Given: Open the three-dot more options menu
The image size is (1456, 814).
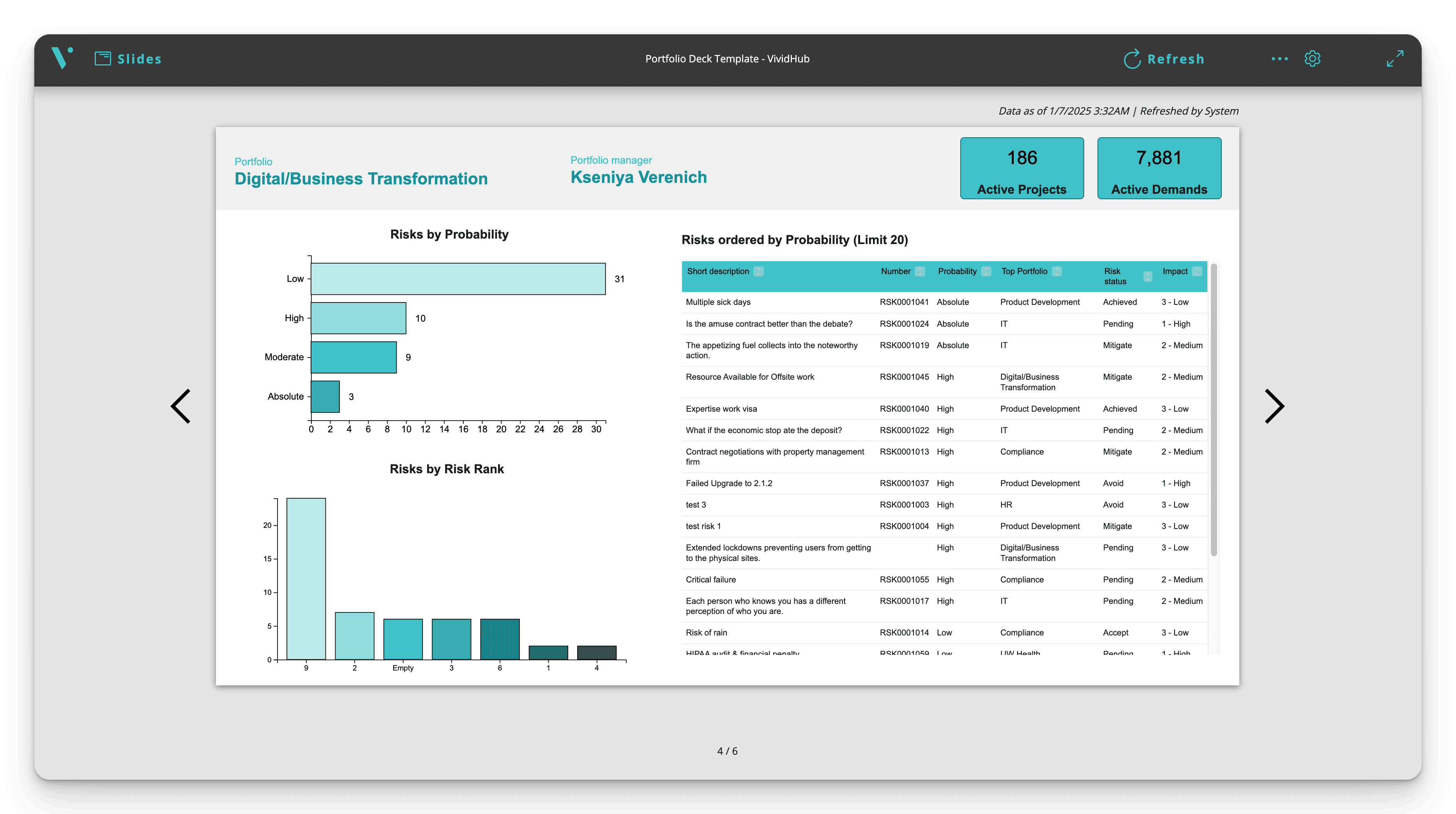Looking at the screenshot, I should (1280, 59).
